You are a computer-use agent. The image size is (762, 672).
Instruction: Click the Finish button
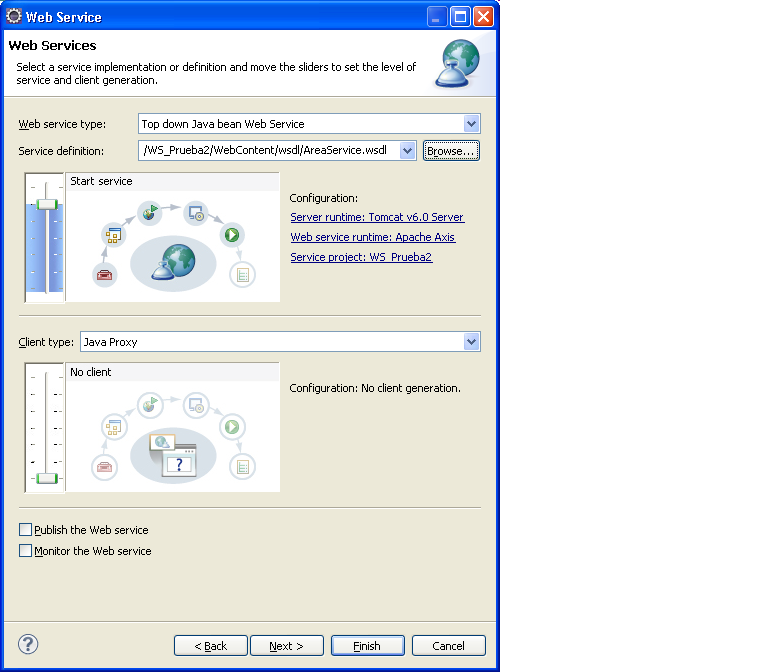pos(367,646)
